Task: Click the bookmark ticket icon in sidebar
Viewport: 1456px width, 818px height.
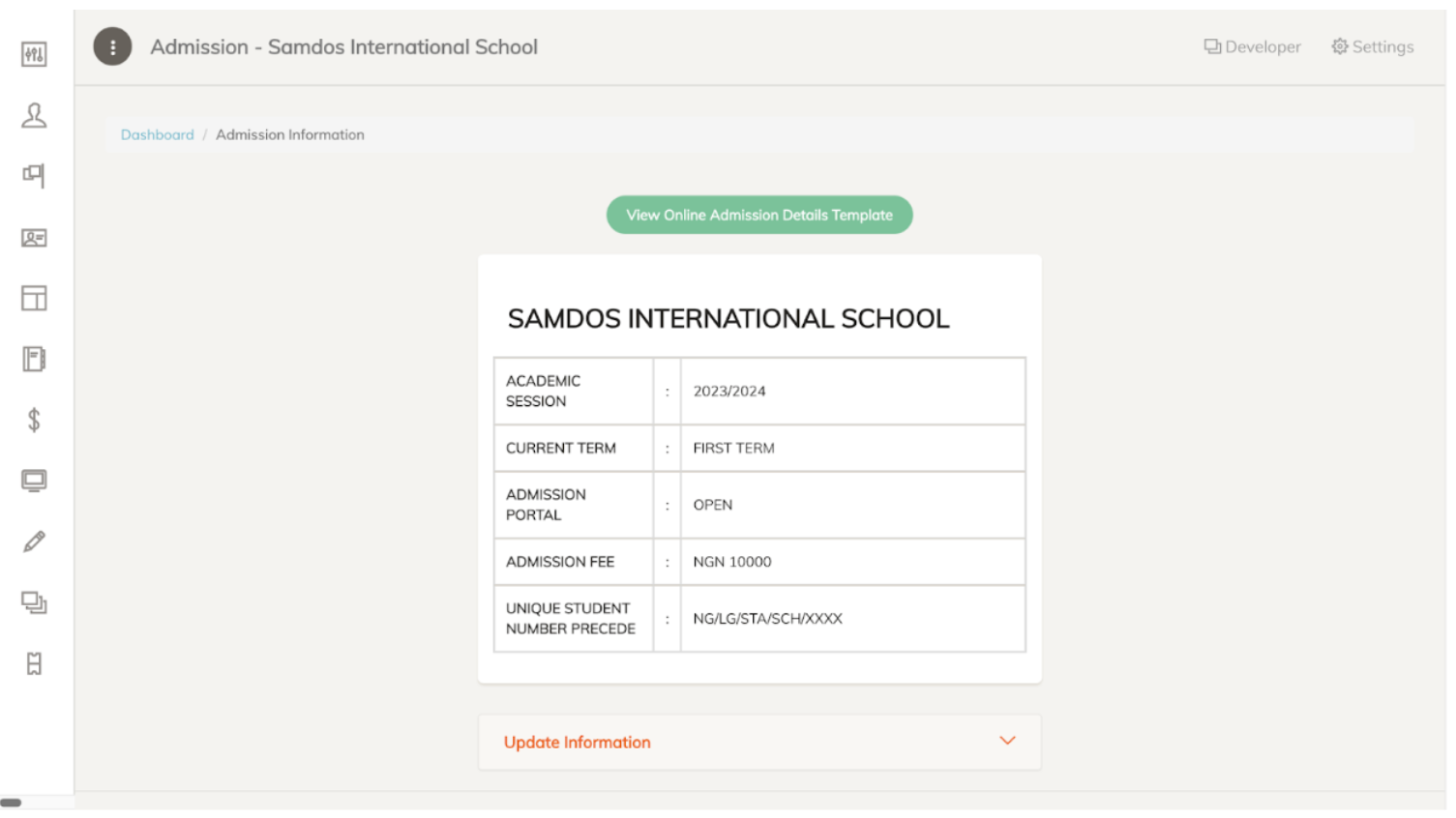Action: coord(34,664)
